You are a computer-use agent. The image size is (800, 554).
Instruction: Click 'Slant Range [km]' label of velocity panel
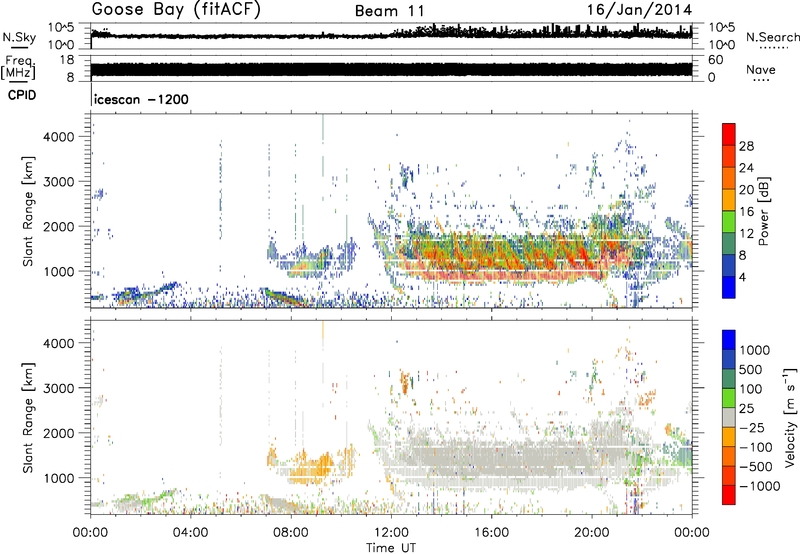coord(29,417)
